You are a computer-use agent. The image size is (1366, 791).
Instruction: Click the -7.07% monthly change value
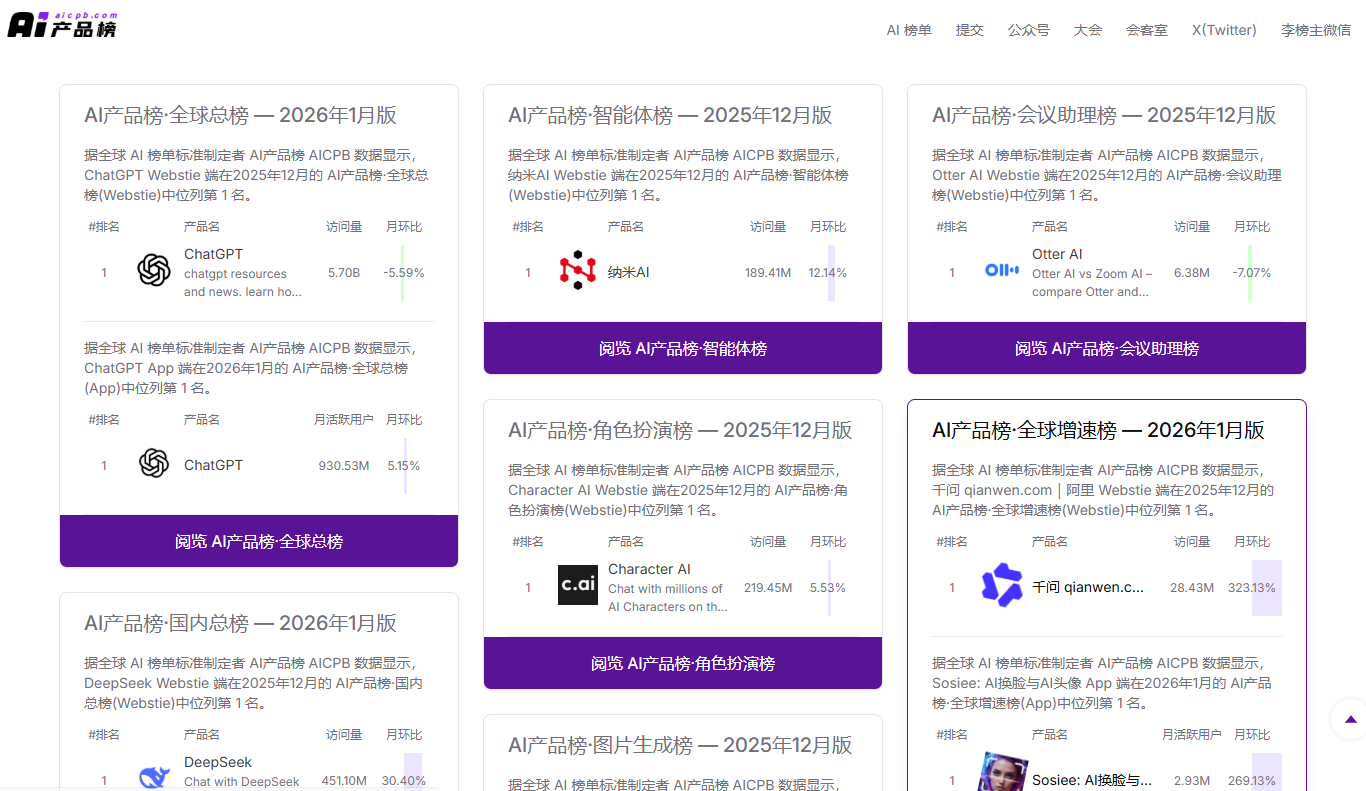pos(1252,272)
